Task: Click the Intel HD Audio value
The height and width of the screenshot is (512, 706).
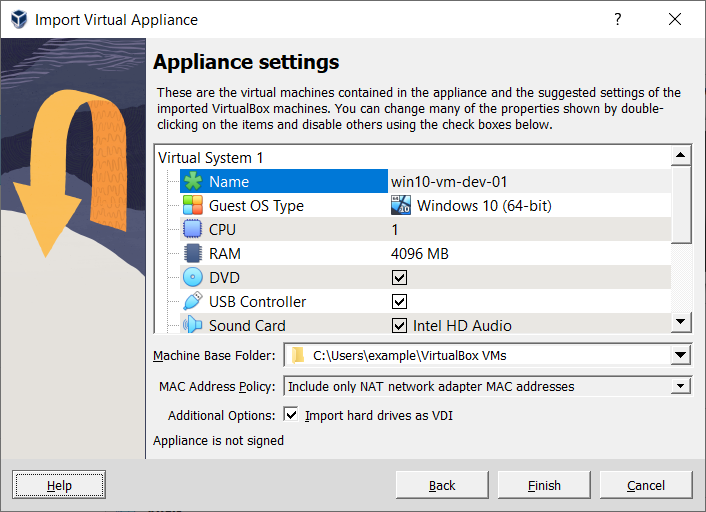Action: (x=462, y=325)
